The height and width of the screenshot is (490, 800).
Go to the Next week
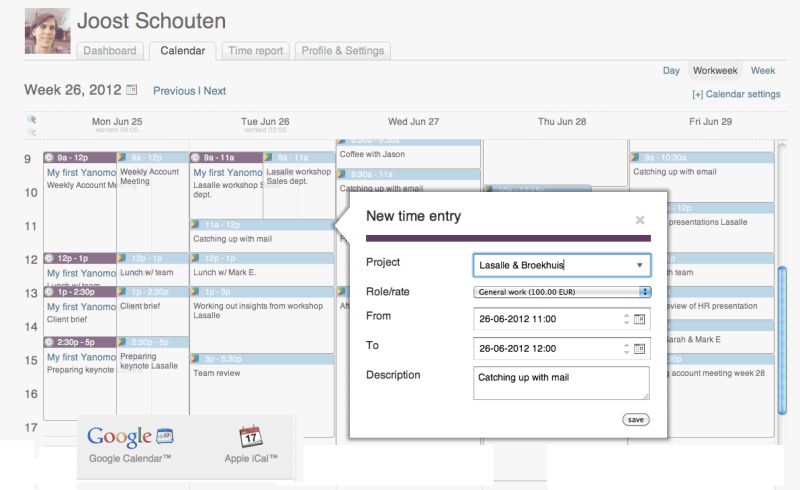coord(215,91)
